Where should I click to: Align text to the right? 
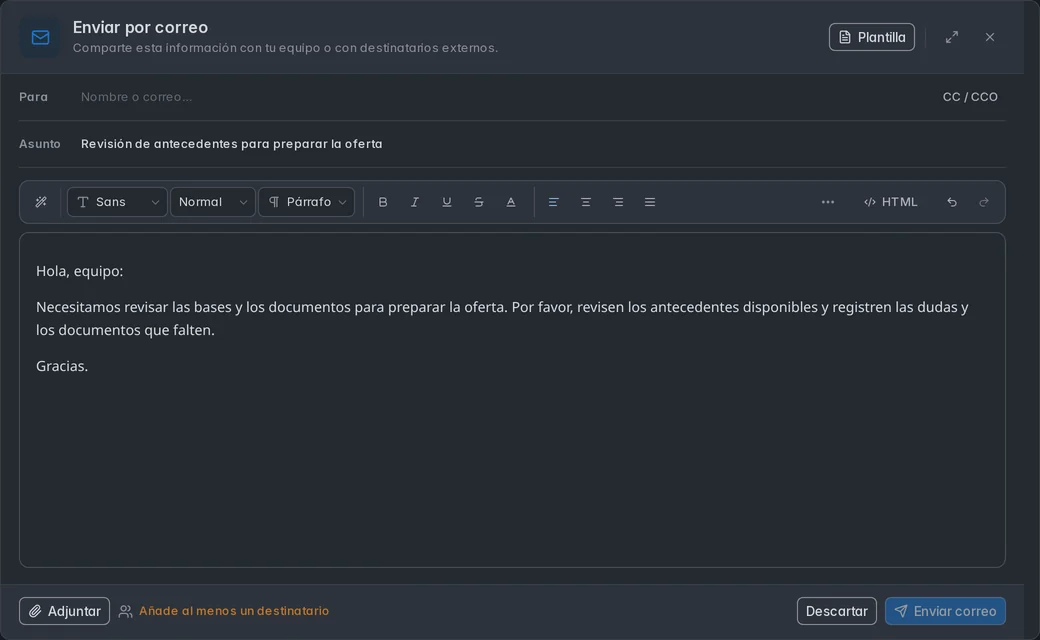click(618, 202)
